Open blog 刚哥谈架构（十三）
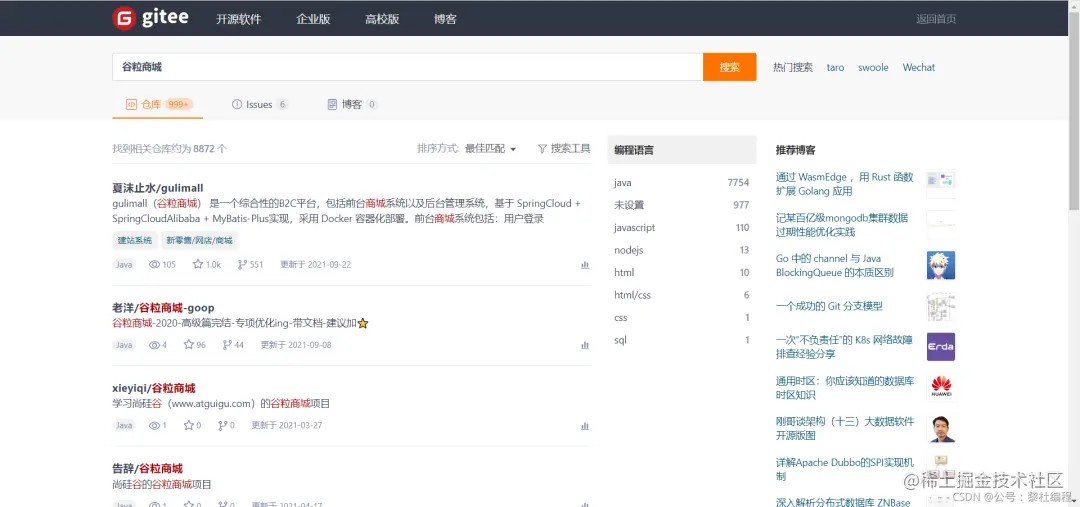The height and width of the screenshot is (507, 1080). pos(844,428)
